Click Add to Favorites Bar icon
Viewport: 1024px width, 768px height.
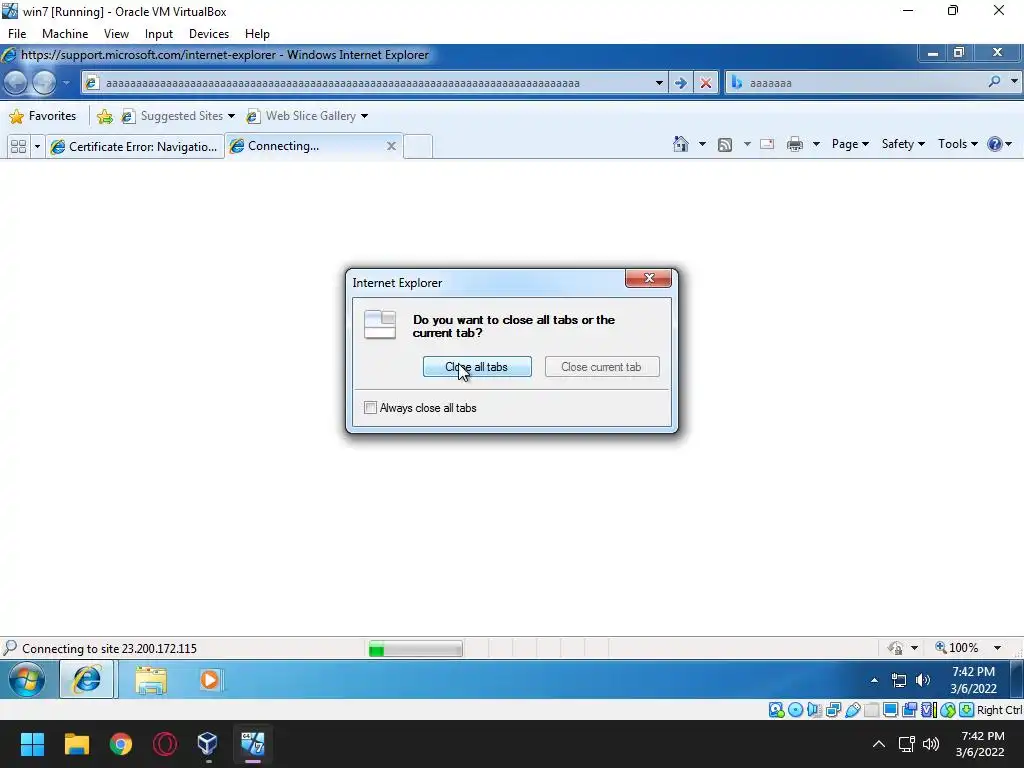[104, 116]
